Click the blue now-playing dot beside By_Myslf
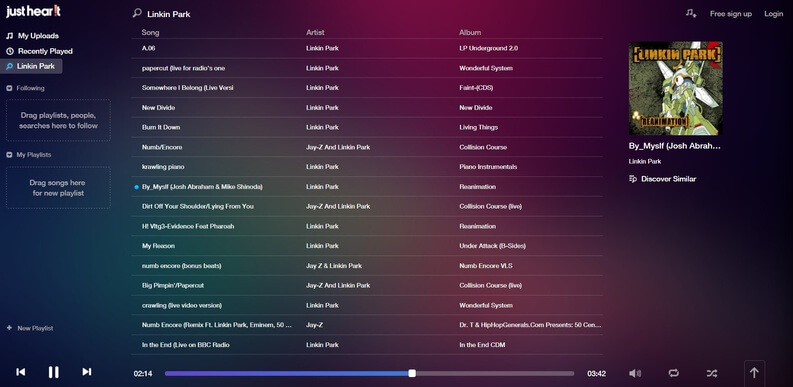 coord(137,187)
